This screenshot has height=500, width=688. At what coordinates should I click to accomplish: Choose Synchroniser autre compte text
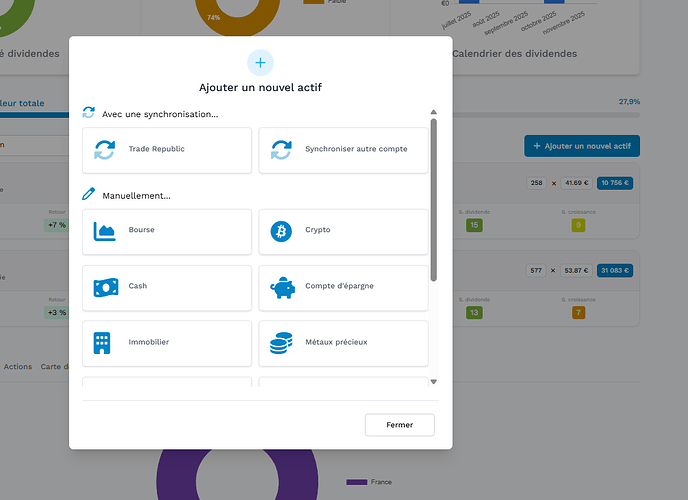tap(356, 149)
